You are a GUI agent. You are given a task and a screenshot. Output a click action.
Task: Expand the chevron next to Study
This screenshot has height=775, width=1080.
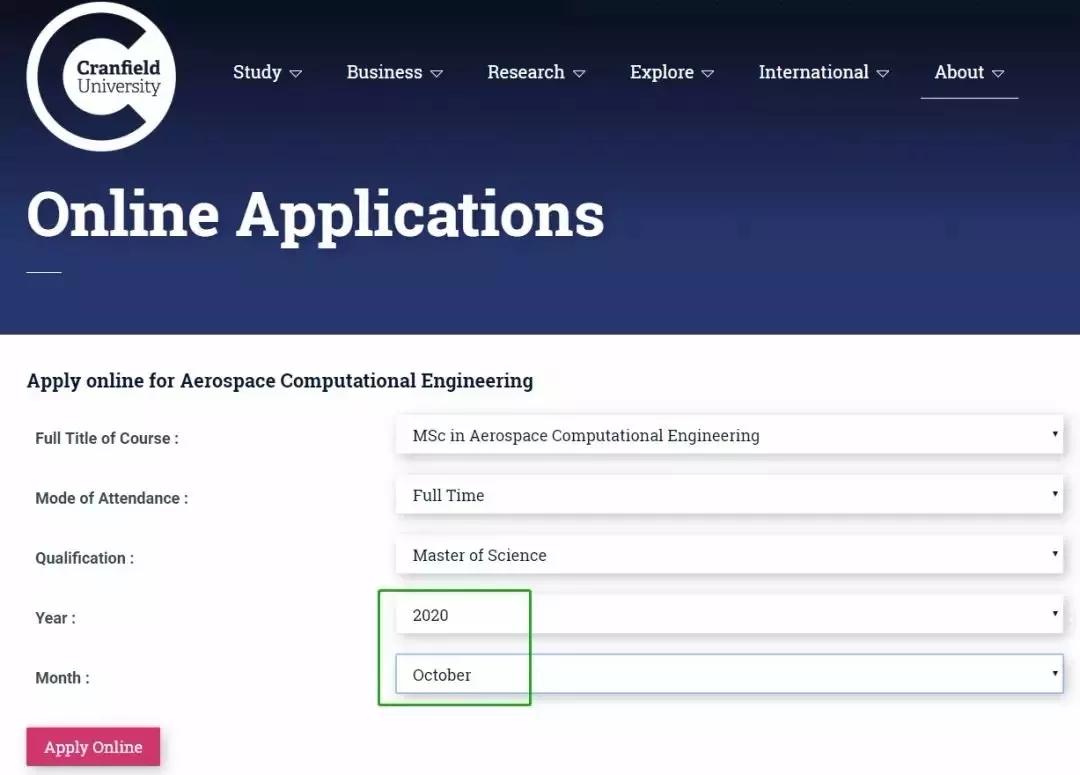click(x=295, y=73)
